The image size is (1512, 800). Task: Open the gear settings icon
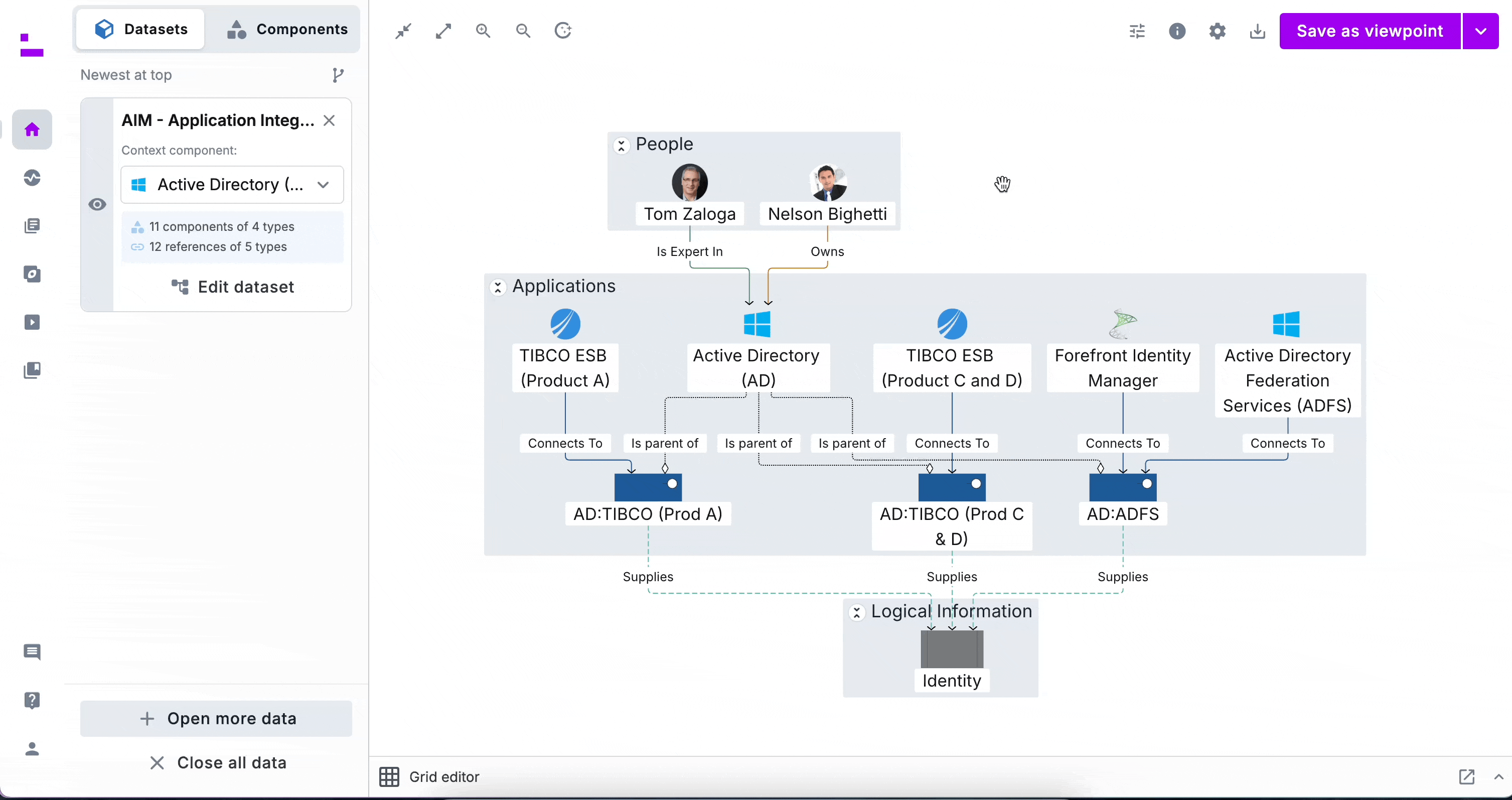tap(1218, 31)
